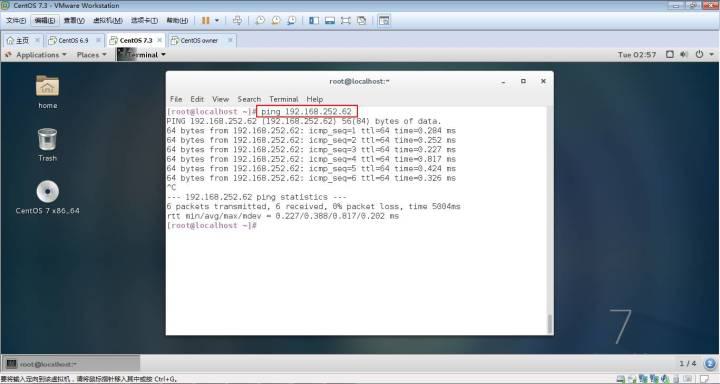720x384 pixels.
Task: Open the Applications menu dropdown
Action: point(36,55)
